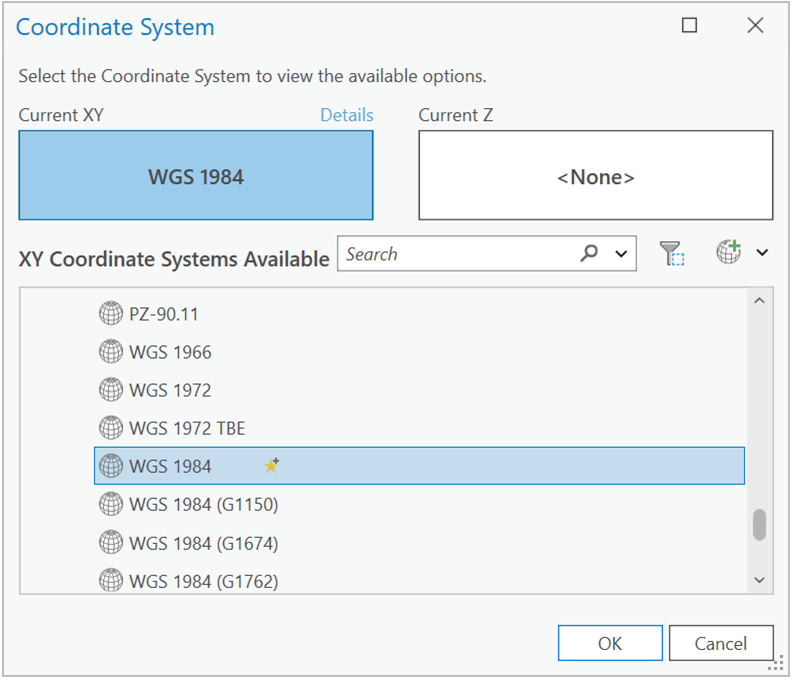Image resolution: width=792 pixels, height=680 pixels.
Task: Select the Current XY WGS 1984 box
Action: pos(196,176)
